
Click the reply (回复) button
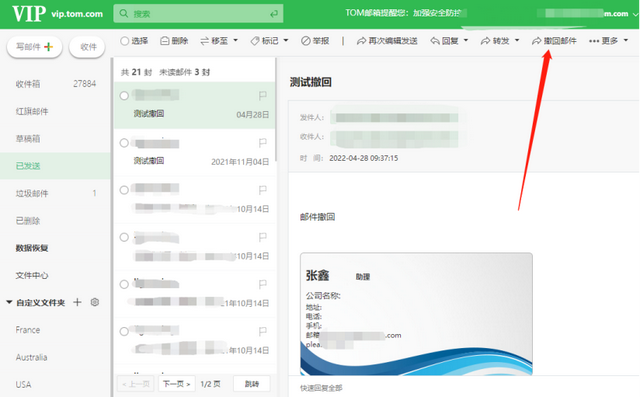coord(444,41)
